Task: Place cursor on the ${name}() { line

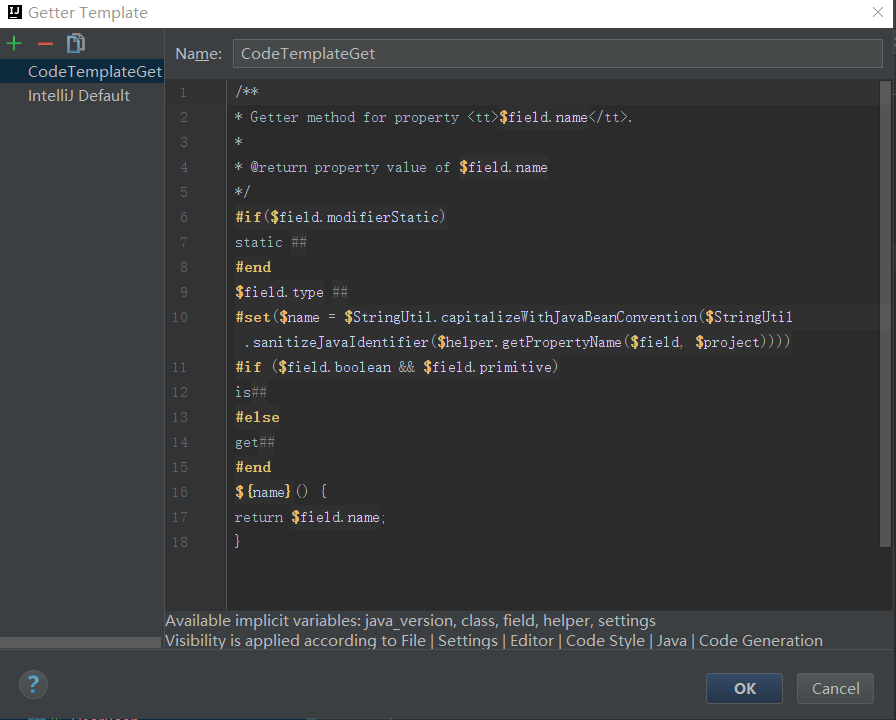Action: [x=281, y=492]
